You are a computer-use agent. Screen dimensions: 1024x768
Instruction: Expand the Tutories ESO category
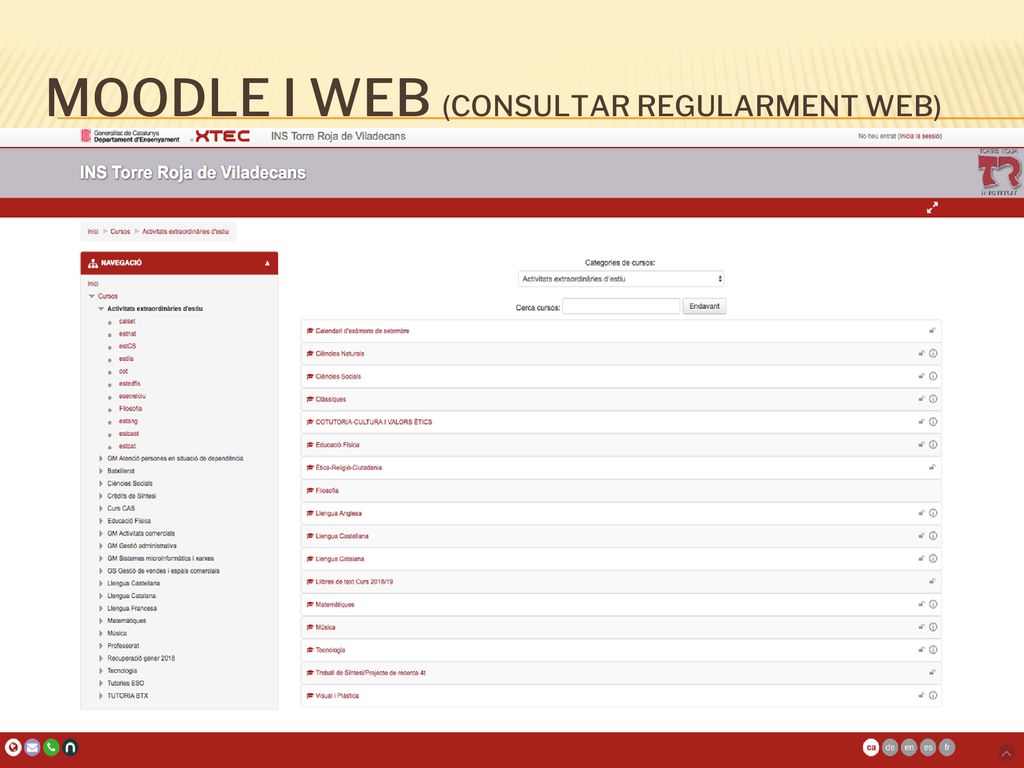tap(101, 683)
